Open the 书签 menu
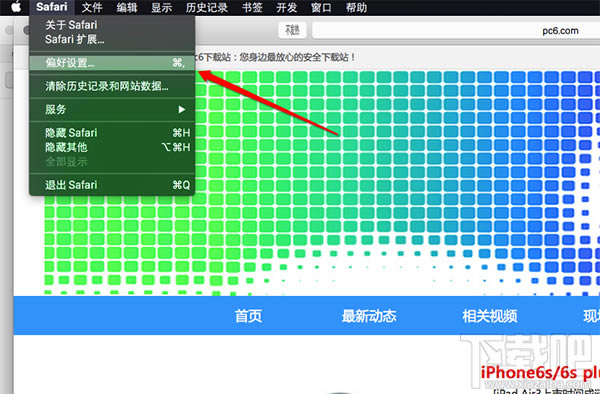The image size is (600, 394). [252, 7]
